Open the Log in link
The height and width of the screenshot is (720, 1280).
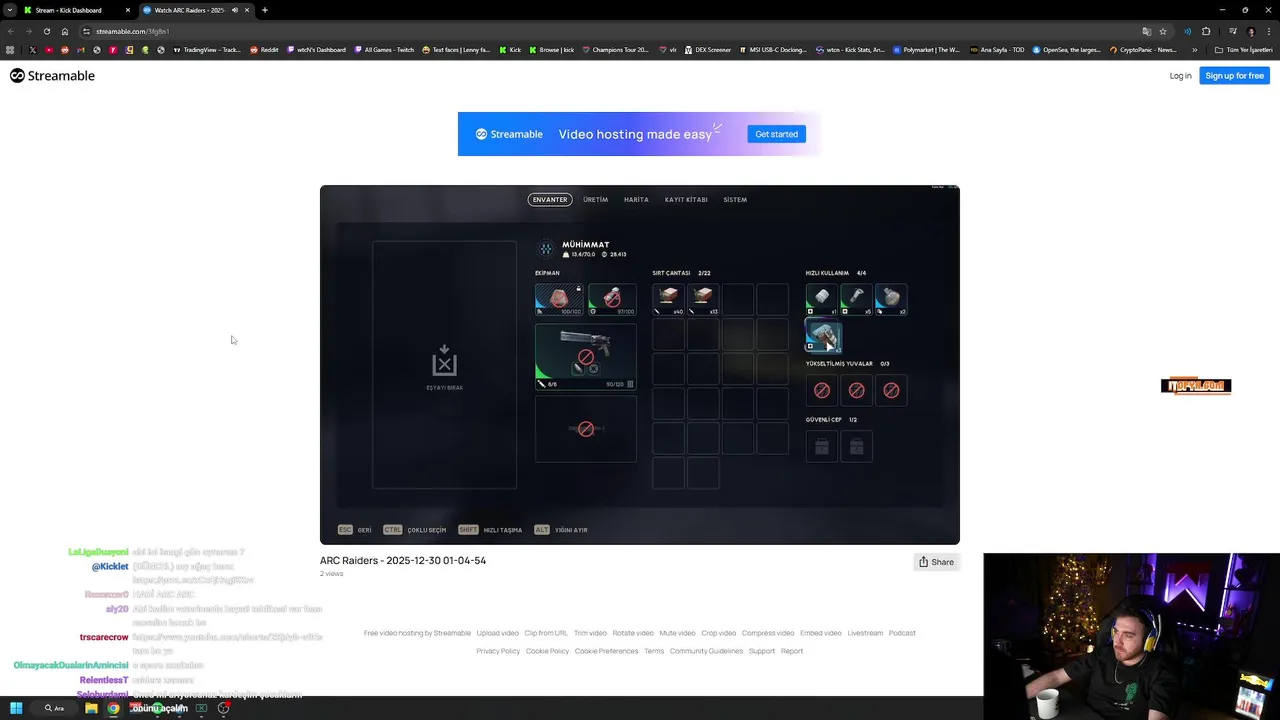pos(1180,76)
